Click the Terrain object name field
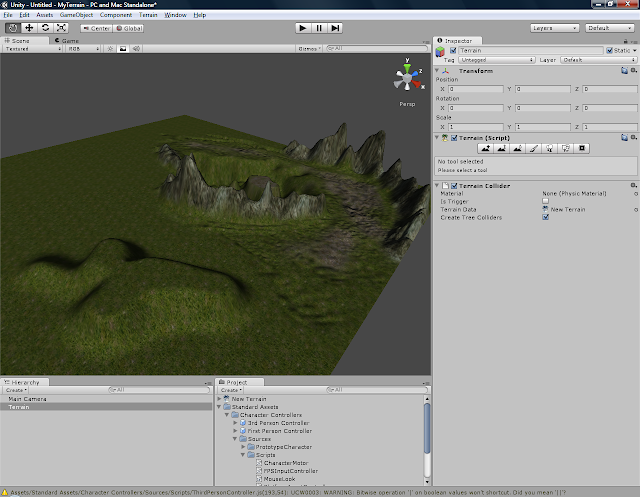This screenshot has width=640, height=497. click(531, 50)
